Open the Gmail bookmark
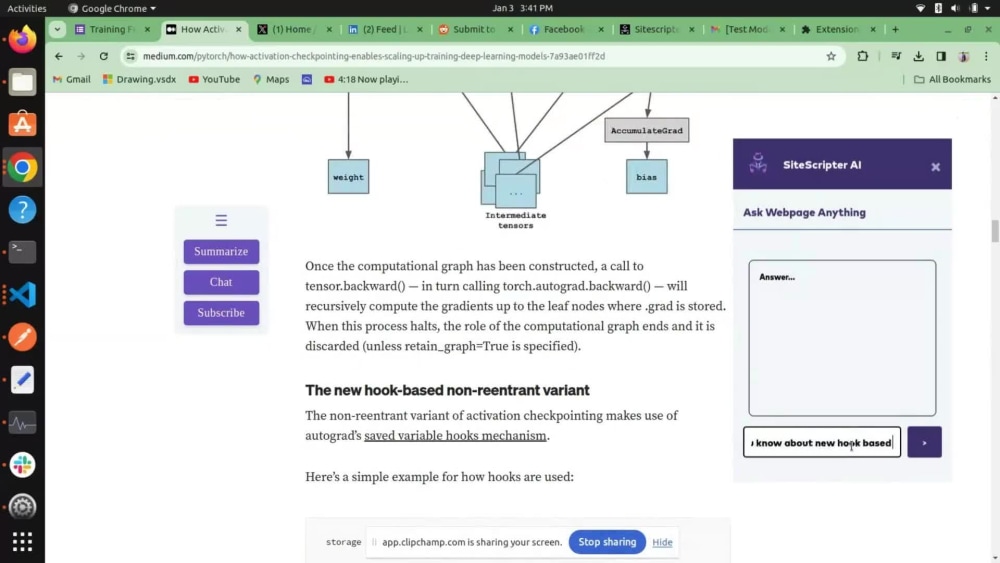This screenshot has width=1000, height=563. coord(71,80)
